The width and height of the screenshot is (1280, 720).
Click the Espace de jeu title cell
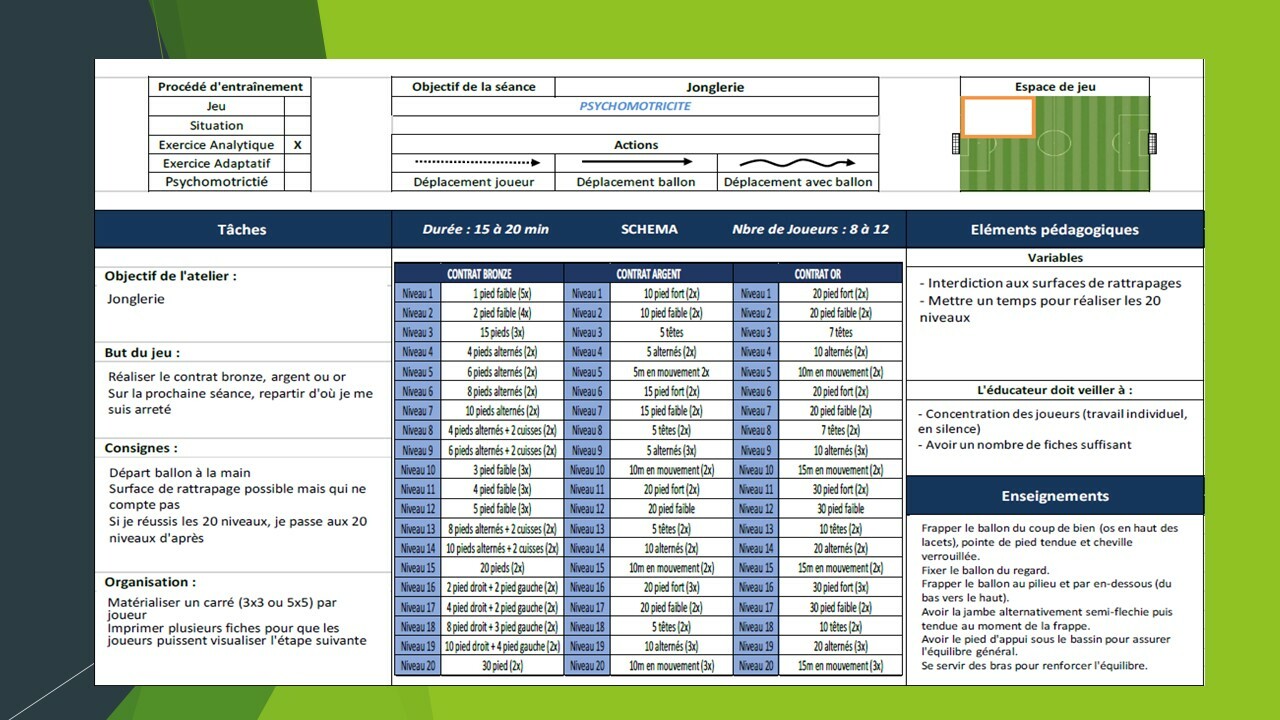tap(1054, 87)
